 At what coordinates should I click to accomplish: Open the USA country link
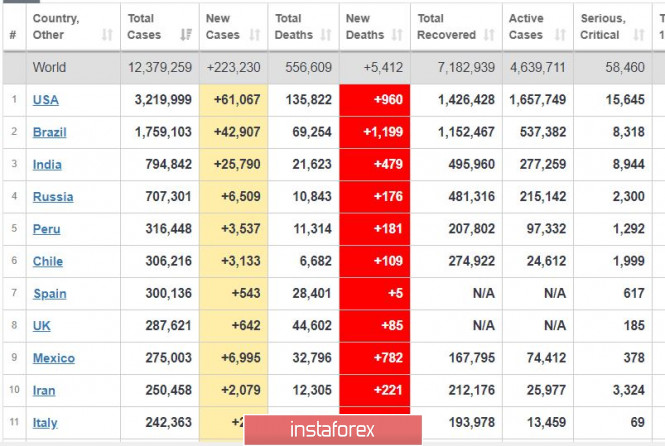pyautogui.click(x=46, y=100)
